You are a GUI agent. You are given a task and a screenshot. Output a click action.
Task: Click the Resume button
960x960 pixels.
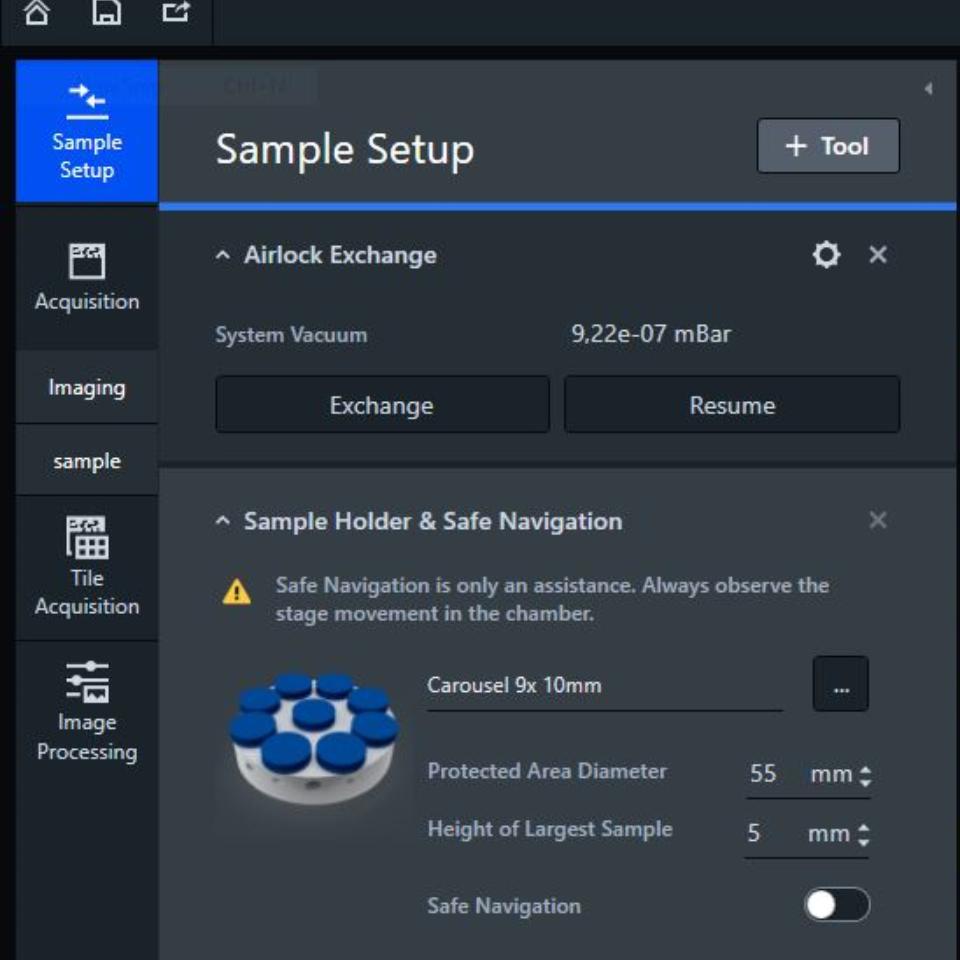(x=732, y=405)
